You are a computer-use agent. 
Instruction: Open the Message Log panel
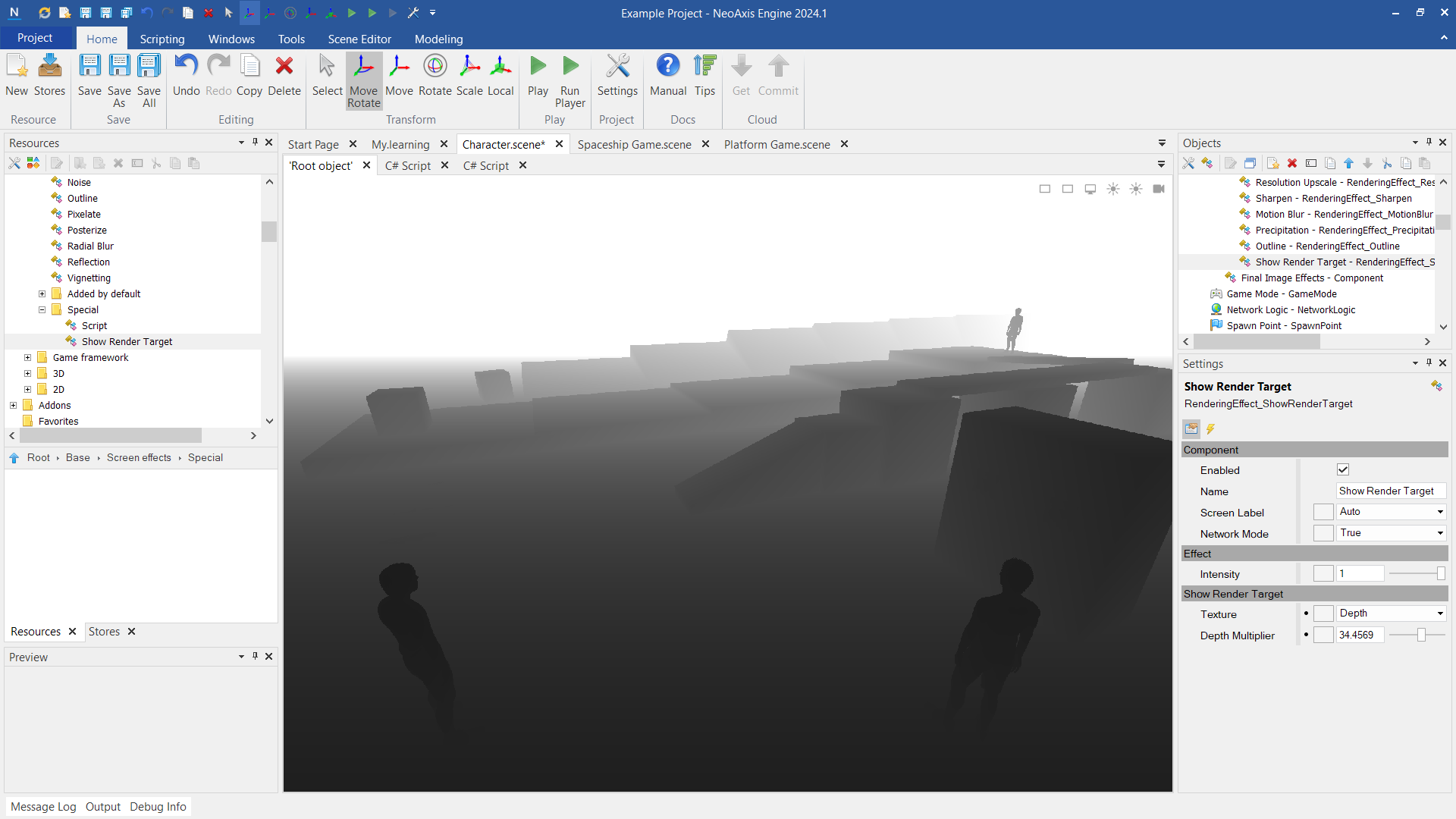point(43,806)
